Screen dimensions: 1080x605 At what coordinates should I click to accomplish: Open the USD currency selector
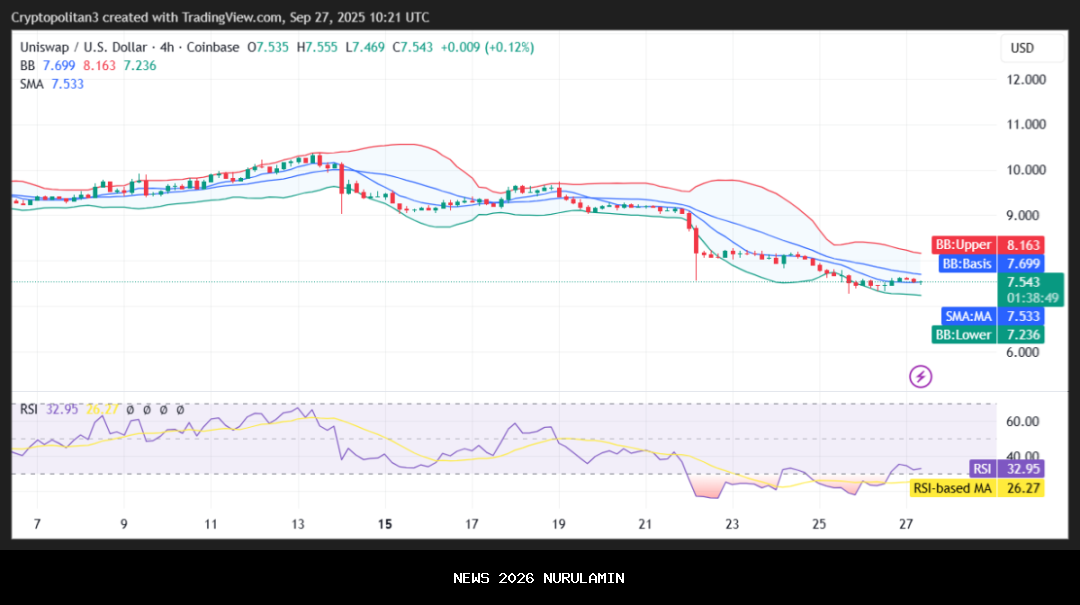pyautogui.click(x=1022, y=48)
